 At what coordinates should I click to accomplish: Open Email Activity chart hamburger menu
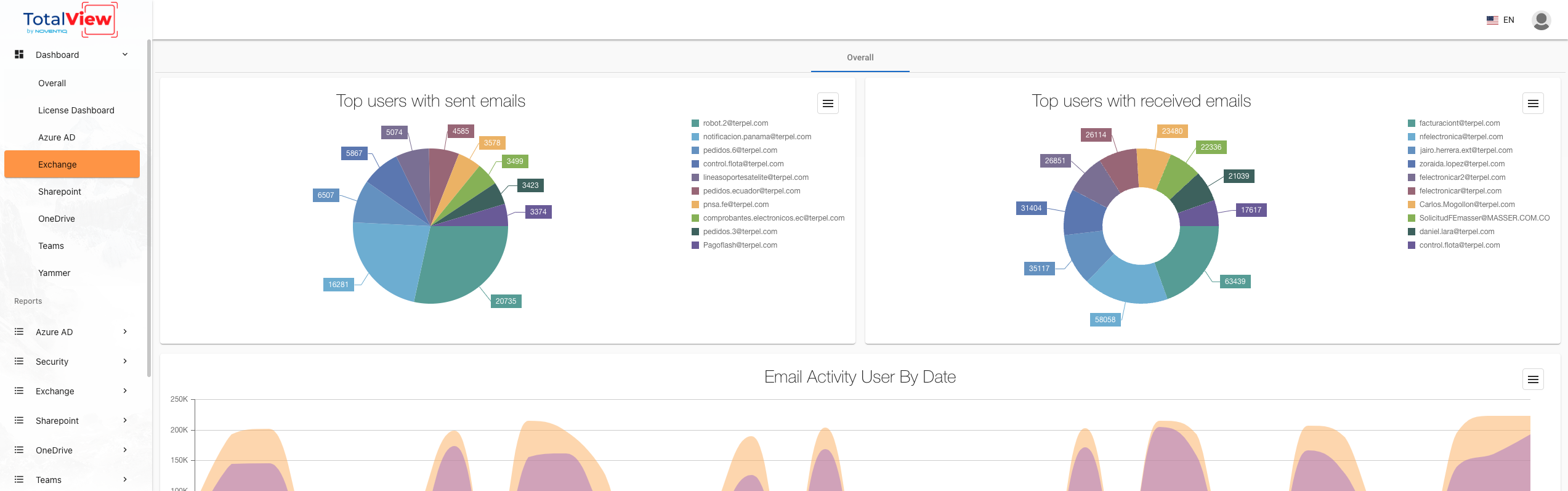click(1533, 379)
